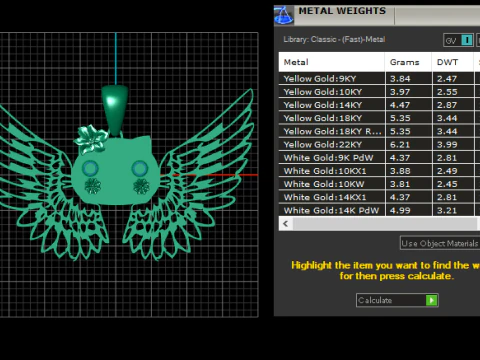Screen dimensions: 480x360
Task: Click the 2.47 DWT value for 9KY
Action: 447,79
